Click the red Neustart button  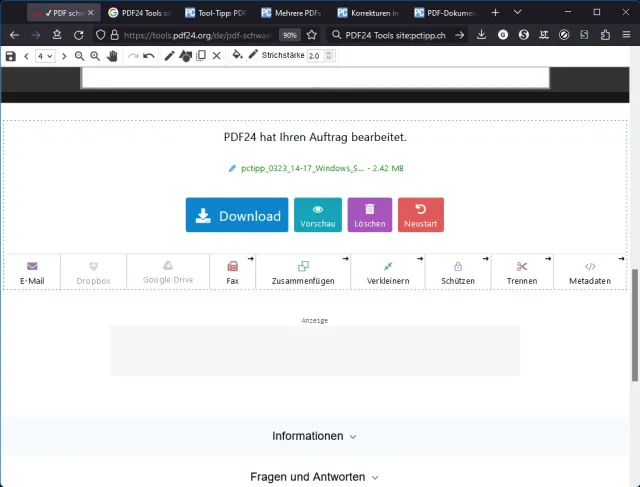421,215
